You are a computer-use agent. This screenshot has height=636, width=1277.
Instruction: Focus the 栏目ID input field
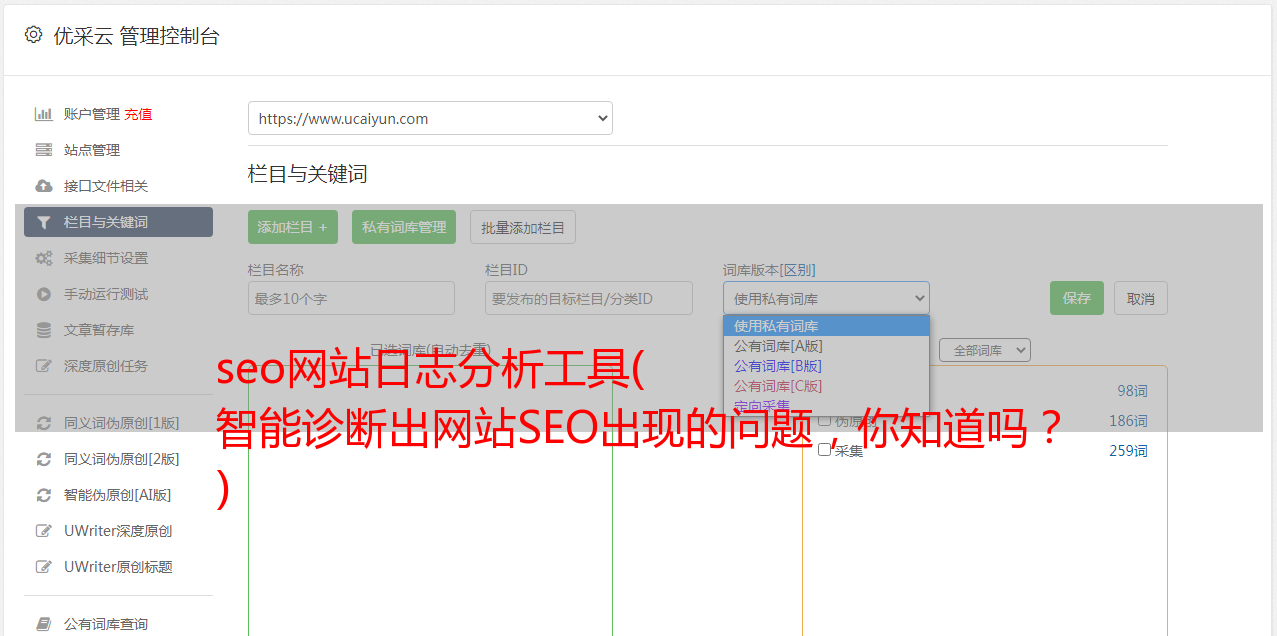[x=589, y=298]
